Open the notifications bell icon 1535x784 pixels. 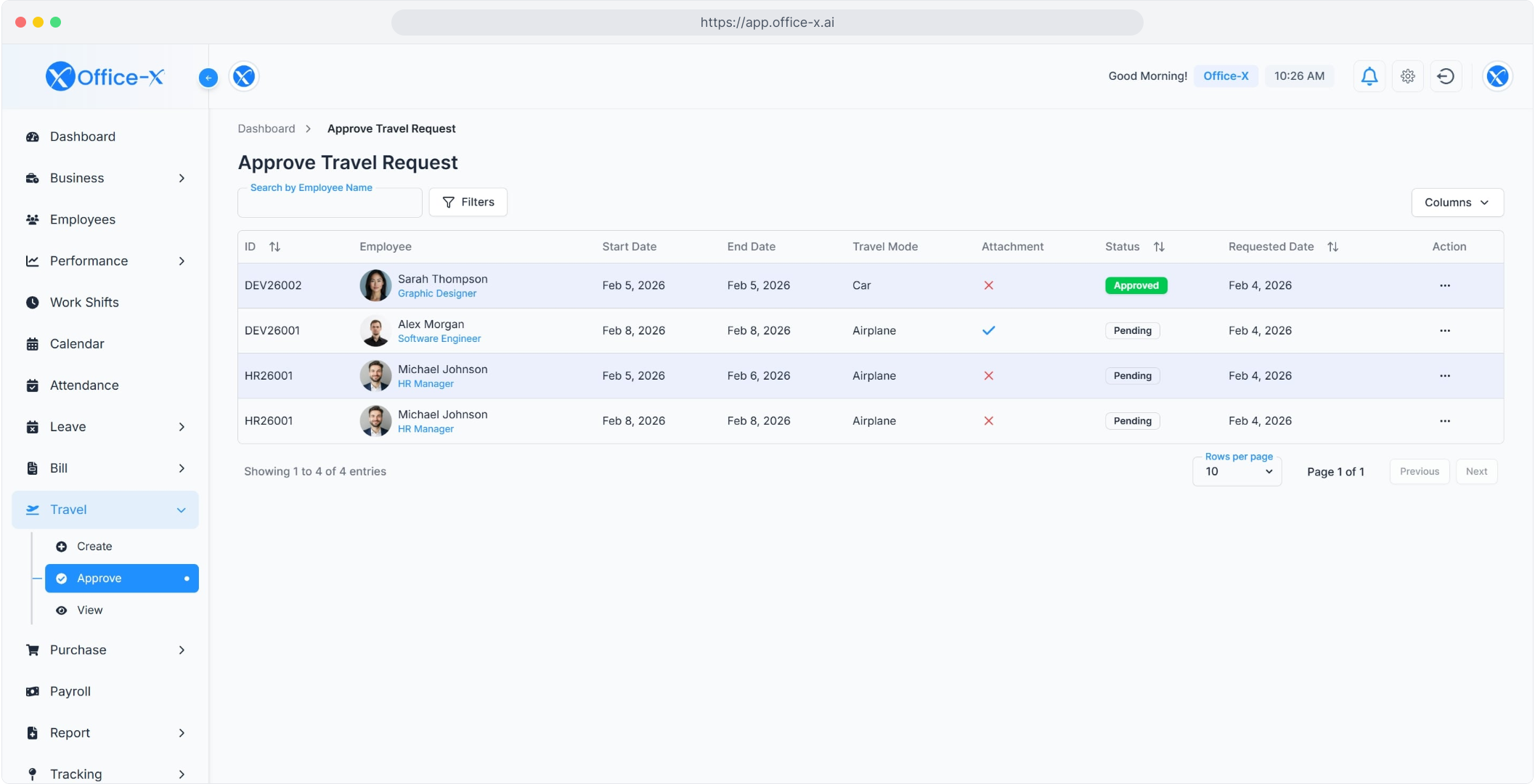(1369, 76)
